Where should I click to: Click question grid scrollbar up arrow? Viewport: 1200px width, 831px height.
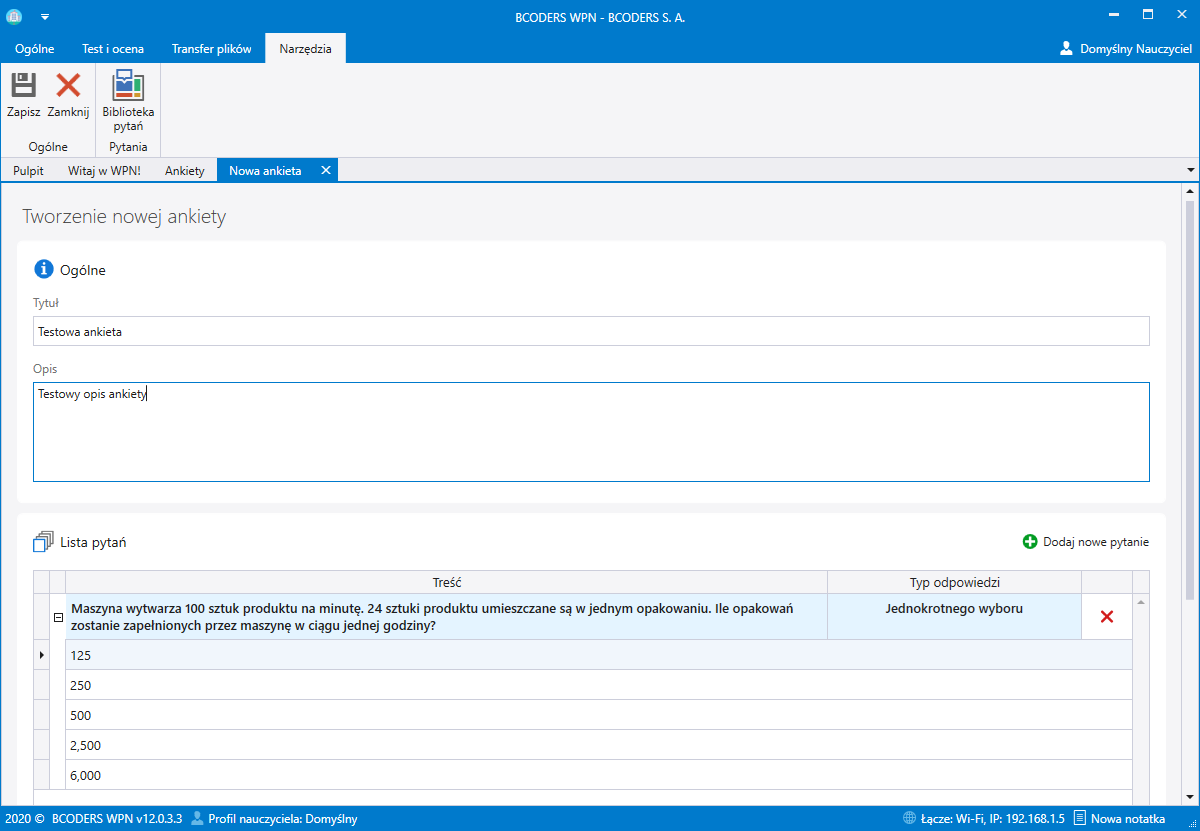[1141, 601]
